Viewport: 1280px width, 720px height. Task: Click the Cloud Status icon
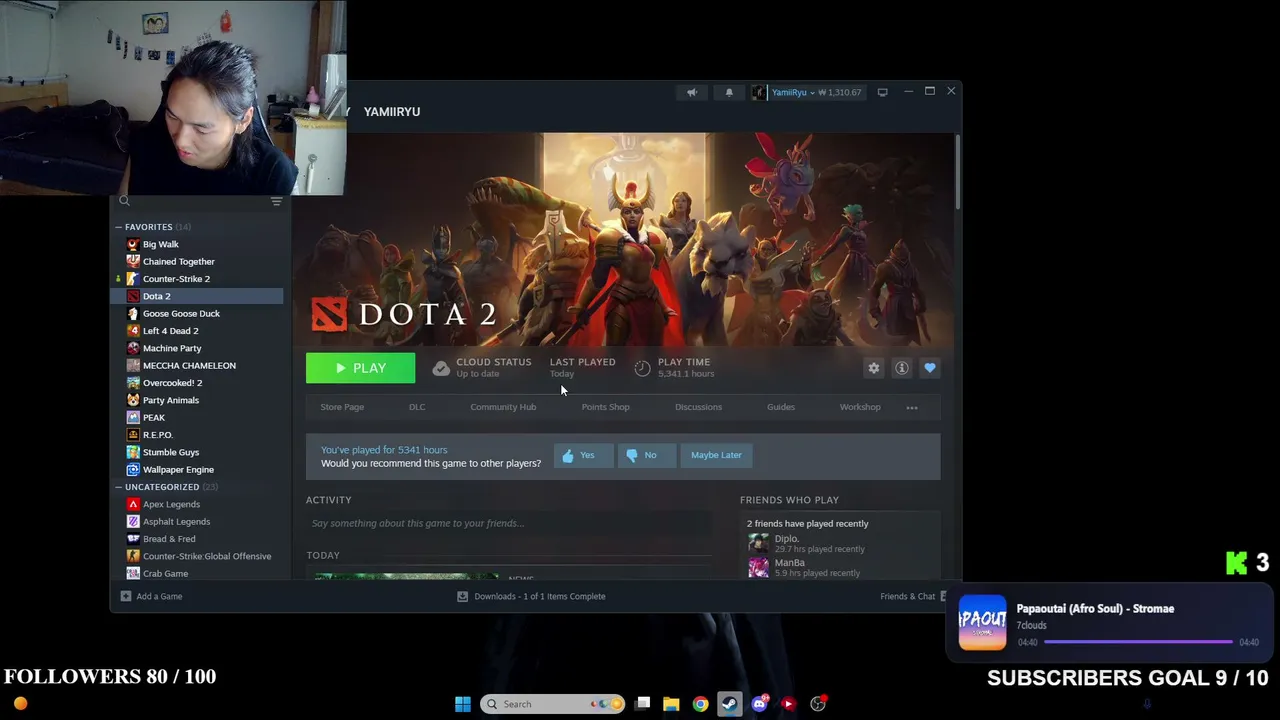click(441, 368)
